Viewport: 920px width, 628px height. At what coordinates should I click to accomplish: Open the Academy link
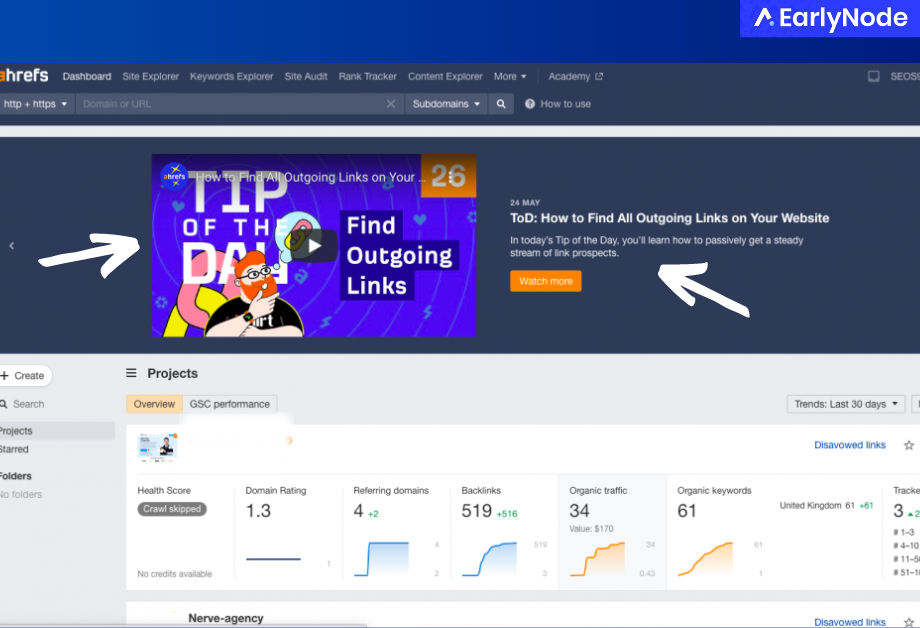[569, 76]
